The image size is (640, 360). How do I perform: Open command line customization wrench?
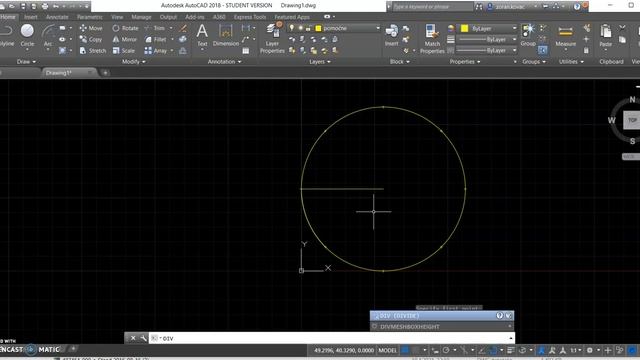pos(143,338)
